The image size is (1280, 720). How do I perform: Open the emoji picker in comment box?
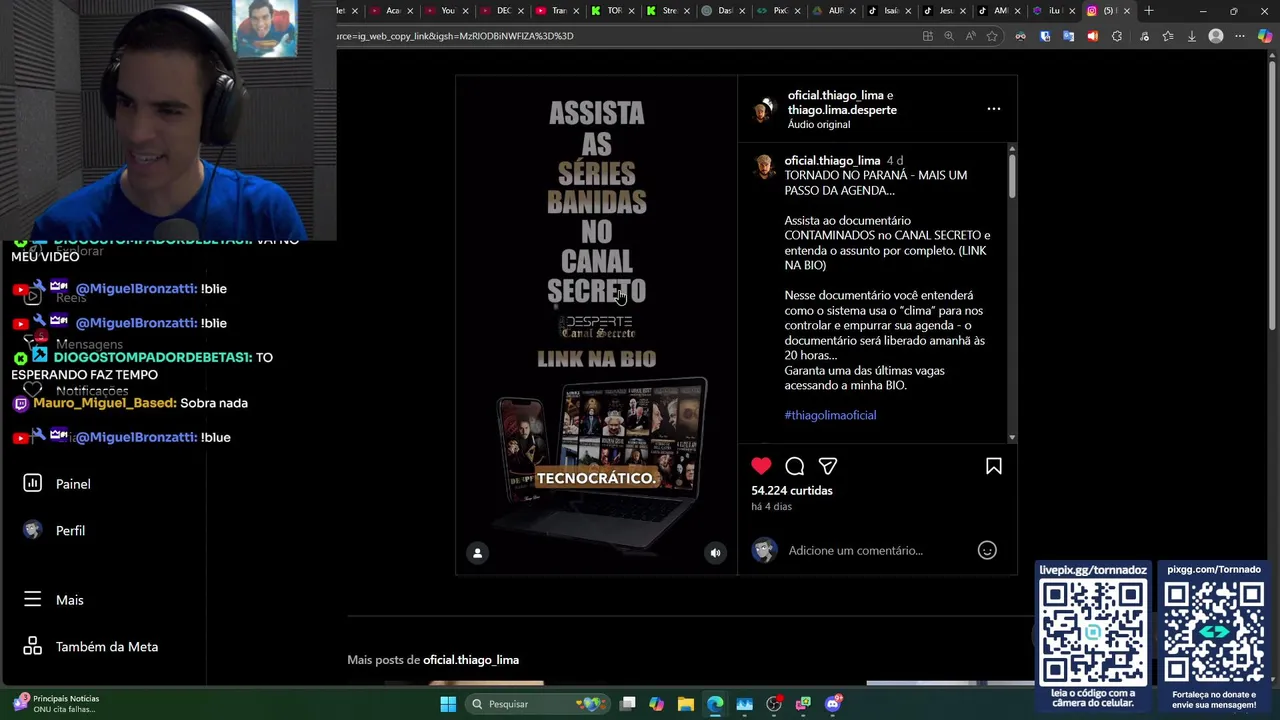(987, 550)
